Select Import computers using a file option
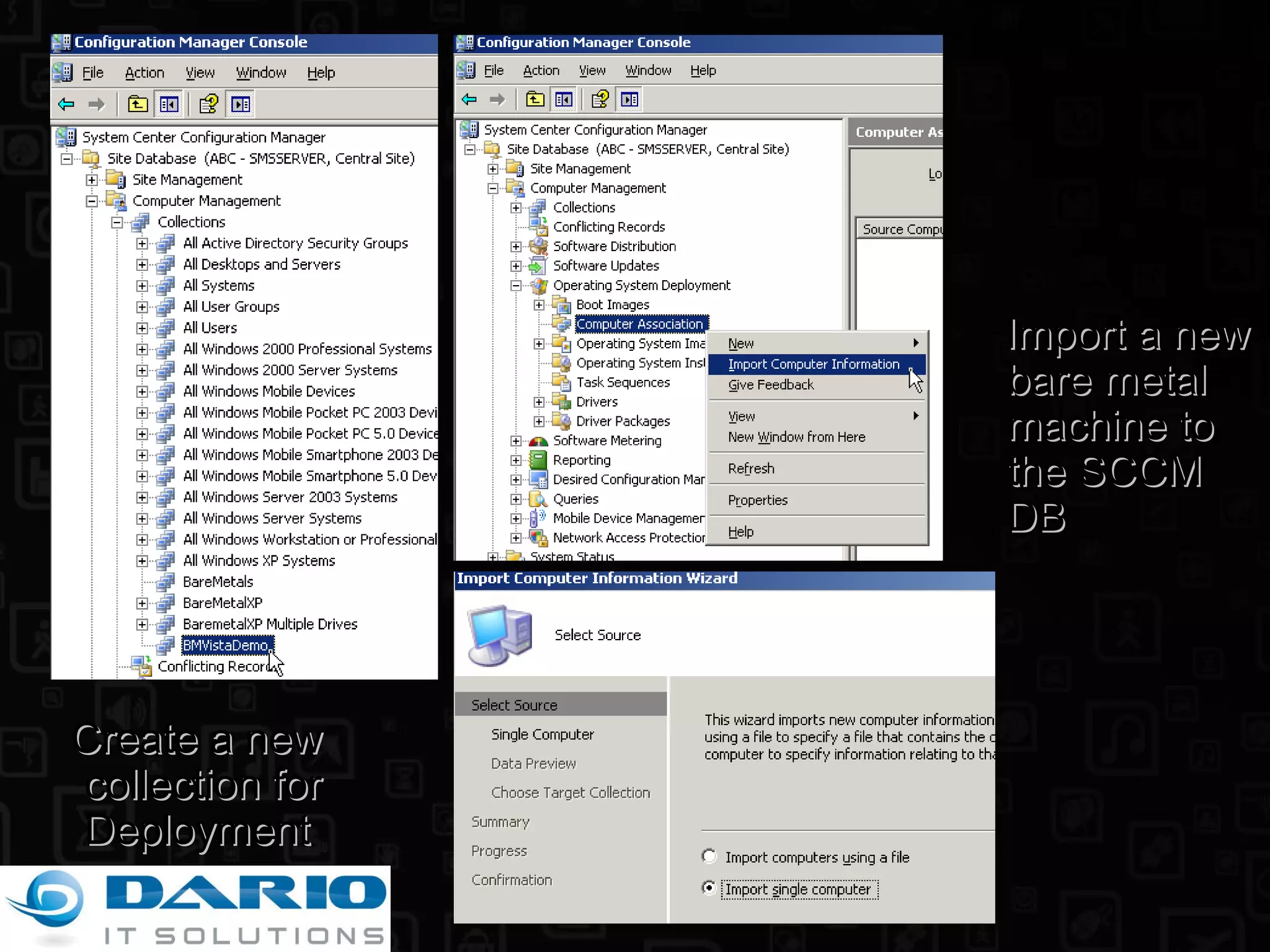The width and height of the screenshot is (1270, 952). click(709, 856)
